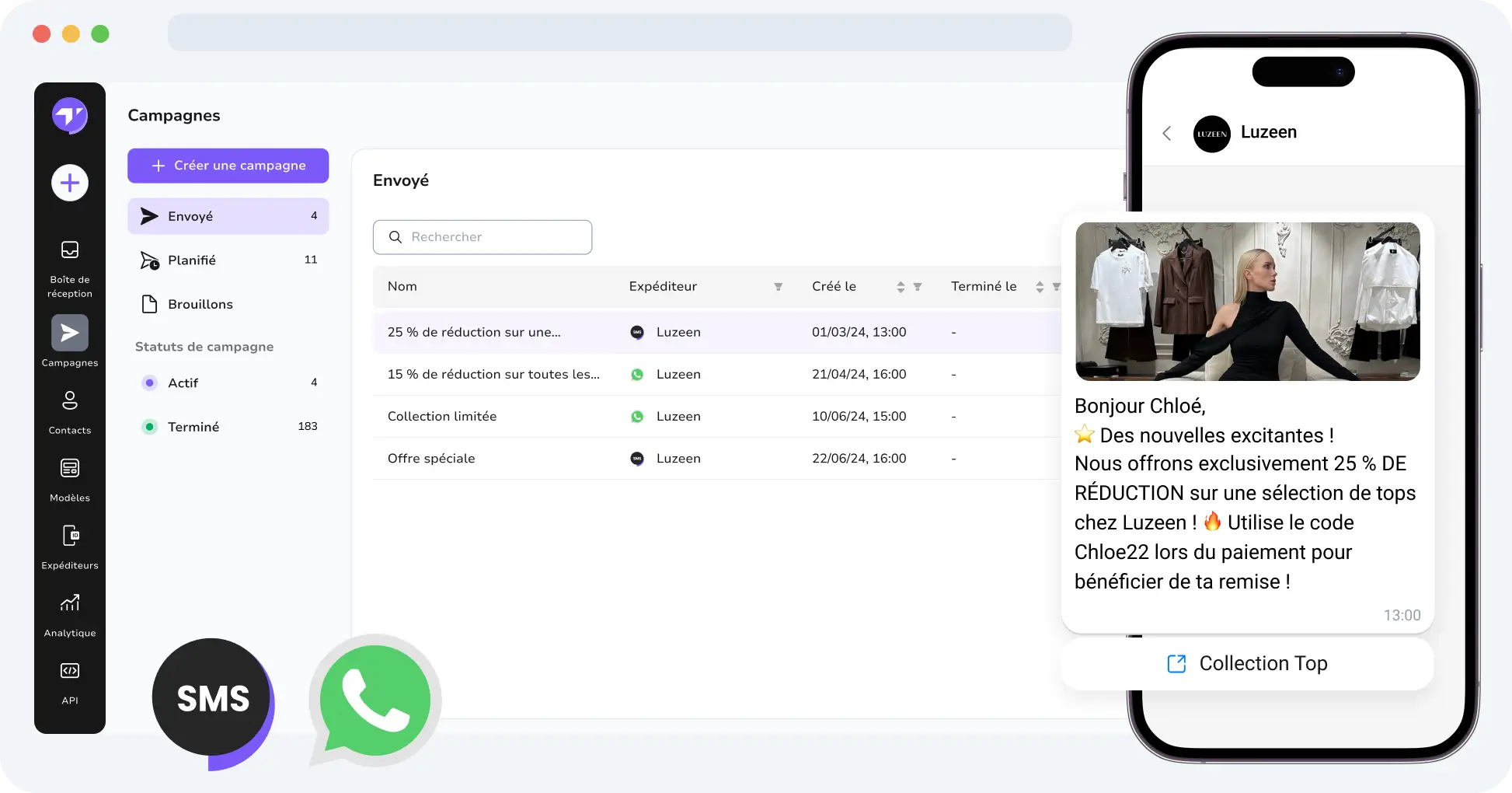Open the API code icon
1512x793 pixels.
click(70, 670)
